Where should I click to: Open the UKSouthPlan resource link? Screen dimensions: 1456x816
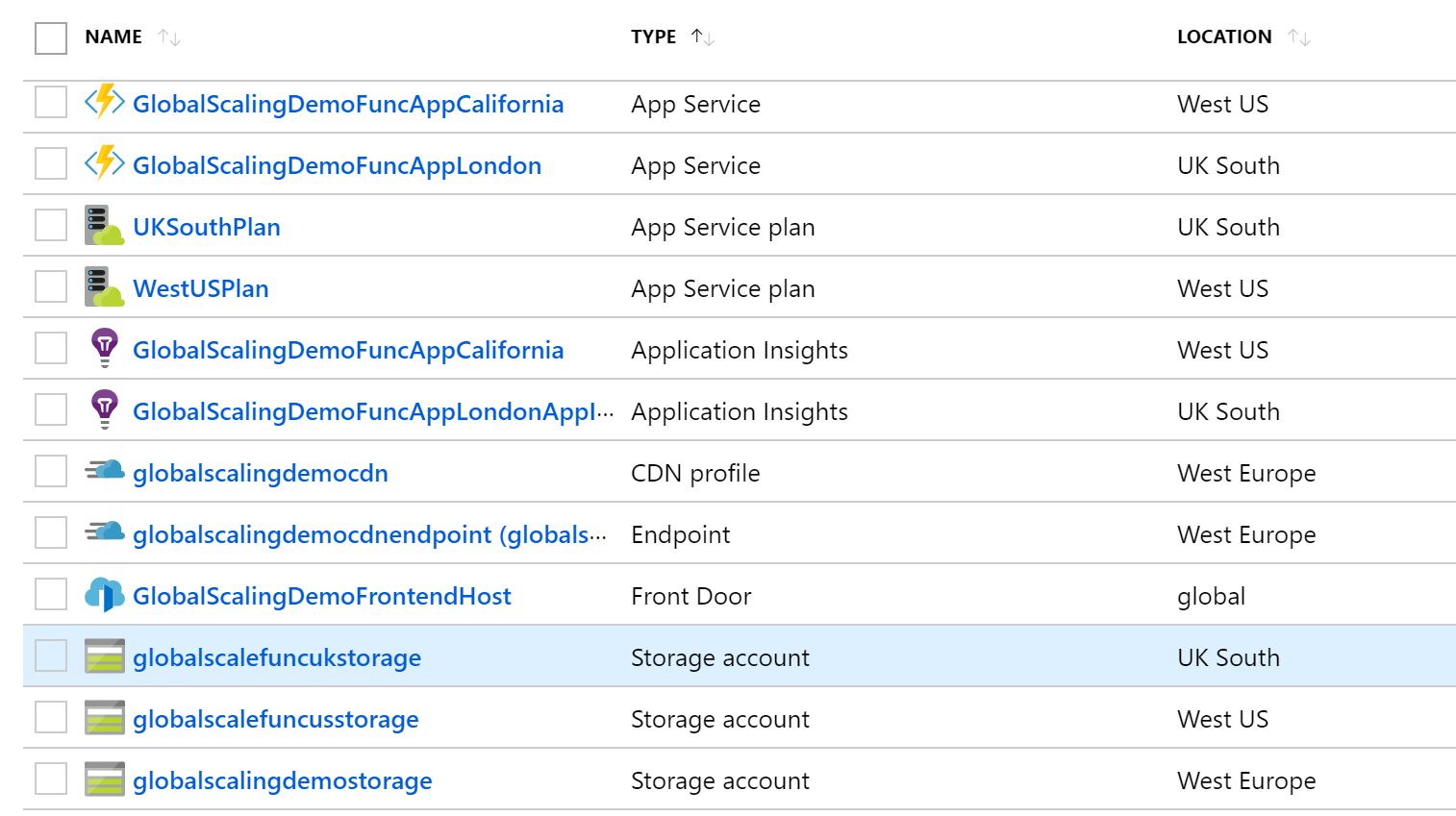click(207, 227)
